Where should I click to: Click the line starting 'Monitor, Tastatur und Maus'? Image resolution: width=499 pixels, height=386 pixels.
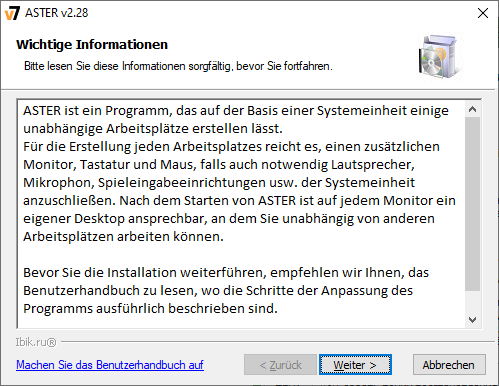(x=219, y=165)
